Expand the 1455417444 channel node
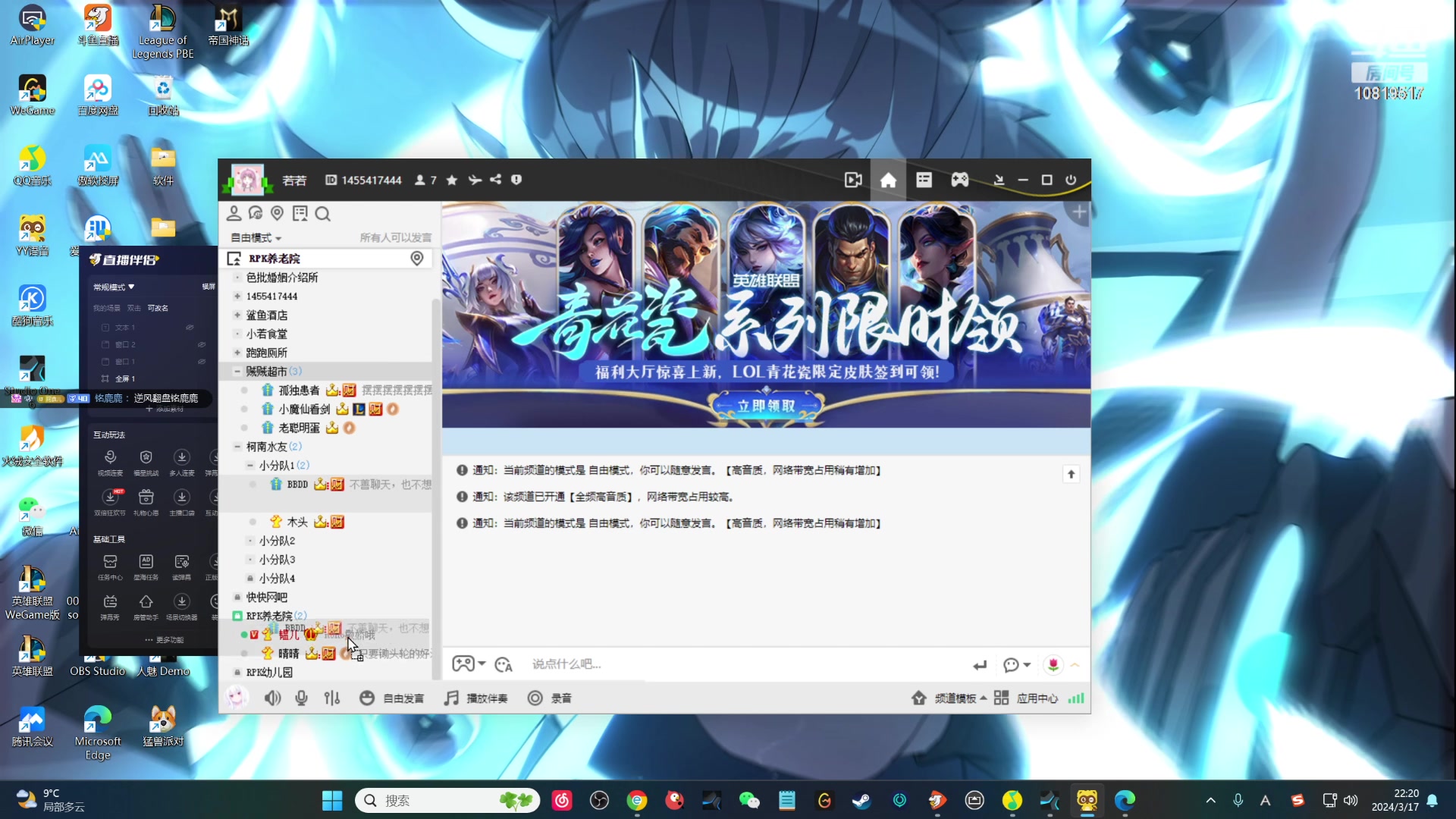This screenshot has height=819, width=1456. (x=237, y=297)
